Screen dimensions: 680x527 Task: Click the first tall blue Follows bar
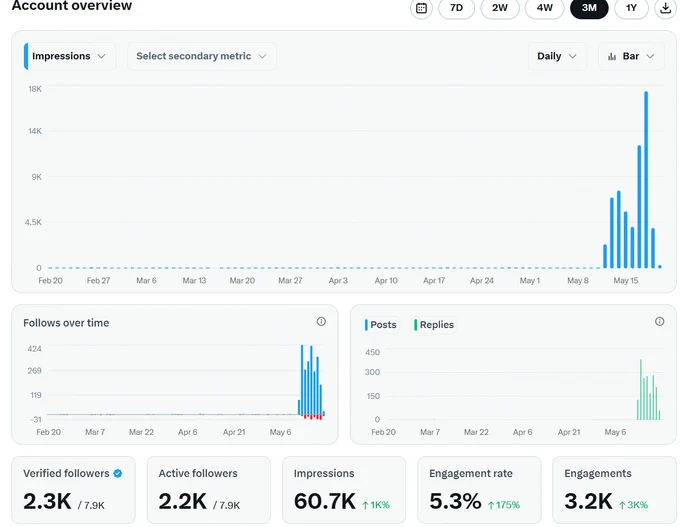302,380
